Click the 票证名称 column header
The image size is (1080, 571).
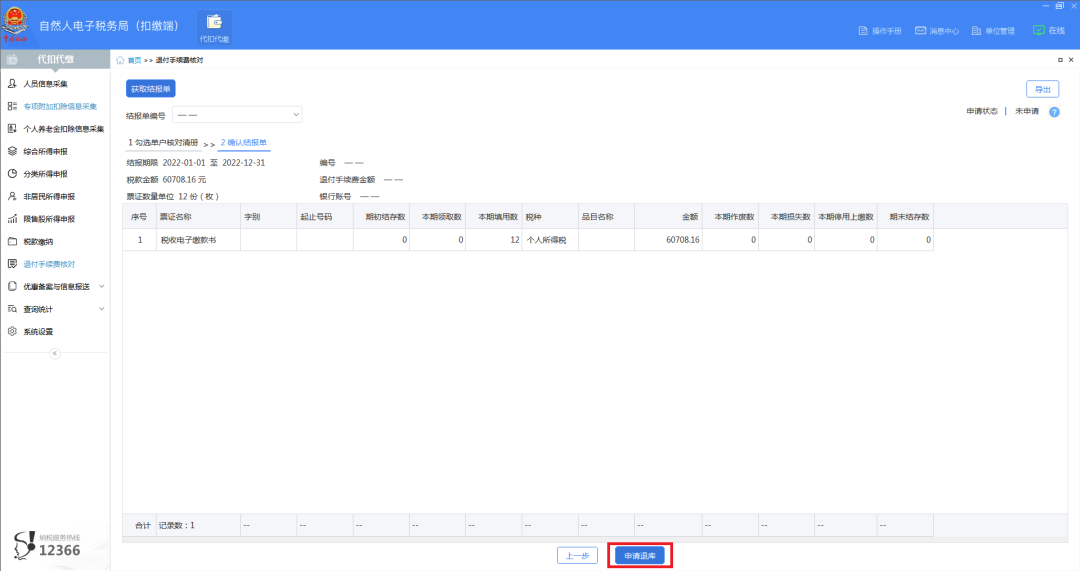[198, 216]
